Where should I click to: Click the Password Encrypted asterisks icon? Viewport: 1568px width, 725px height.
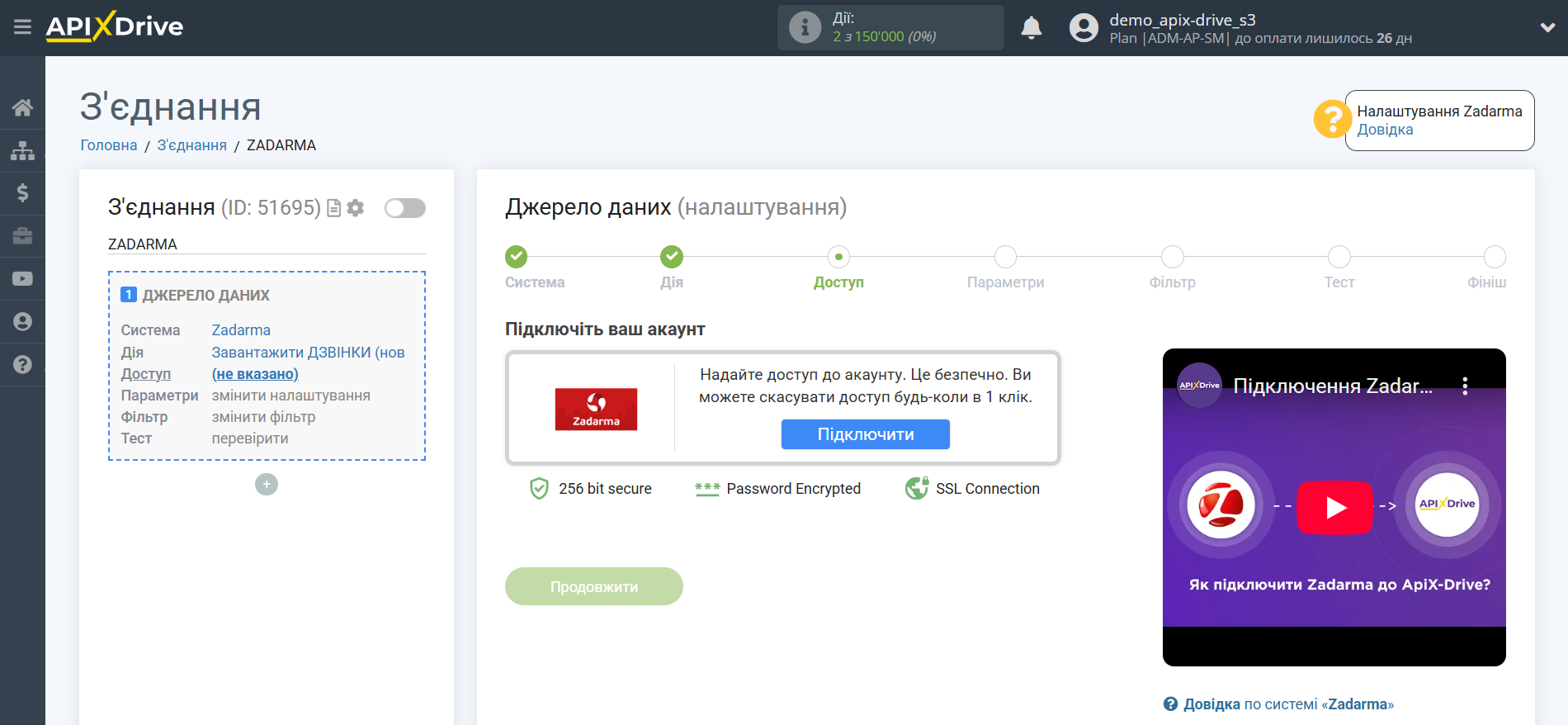click(707, 489)
